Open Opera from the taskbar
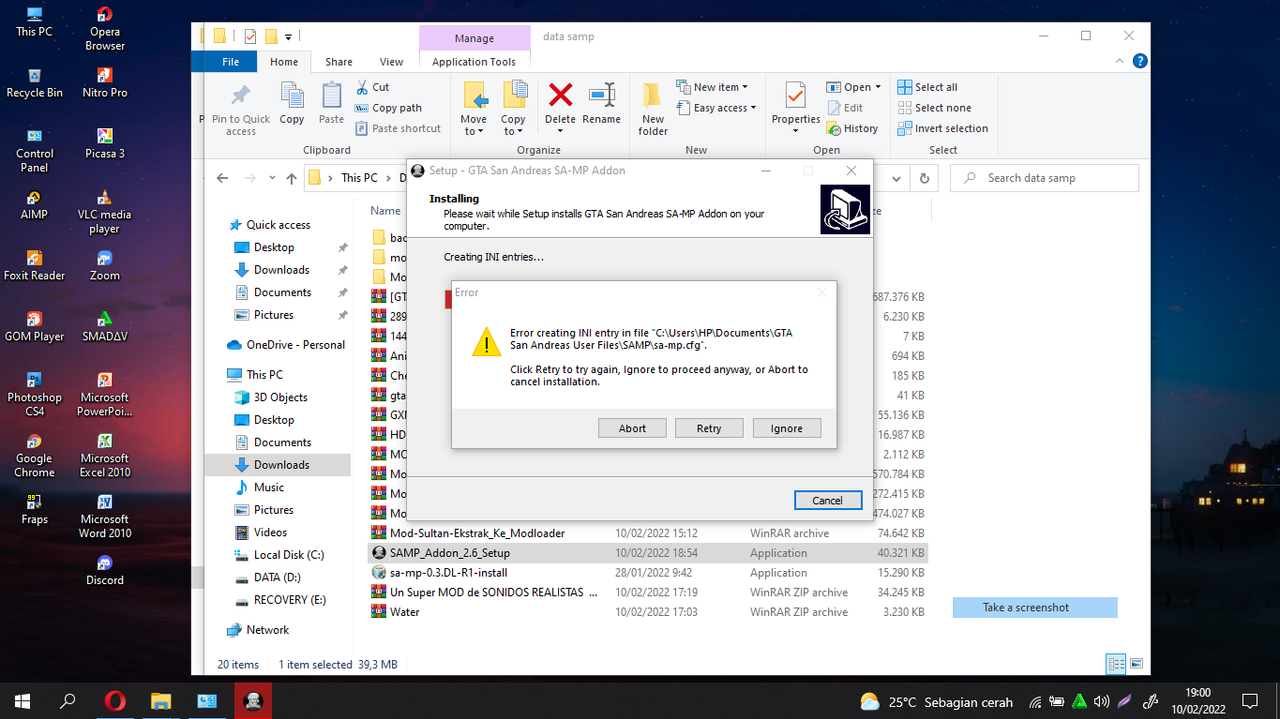 pos(114,701)
